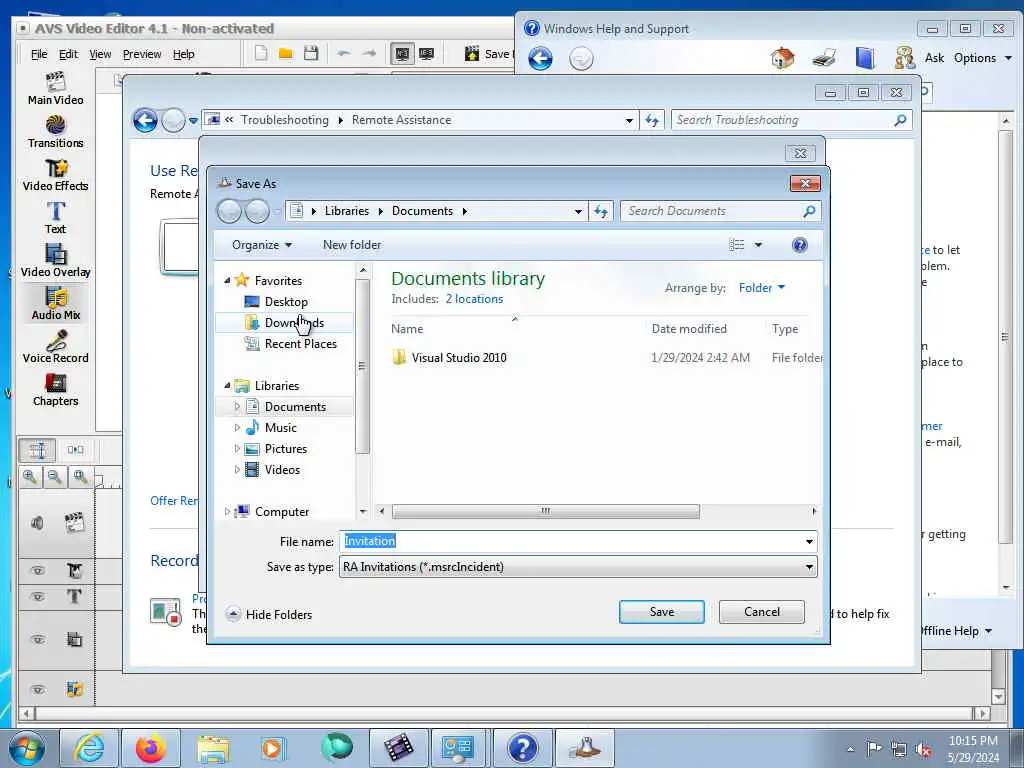Choose the Text tool in AVS sidebar
Screen dimensions: 1024x768
click(56, 218)
